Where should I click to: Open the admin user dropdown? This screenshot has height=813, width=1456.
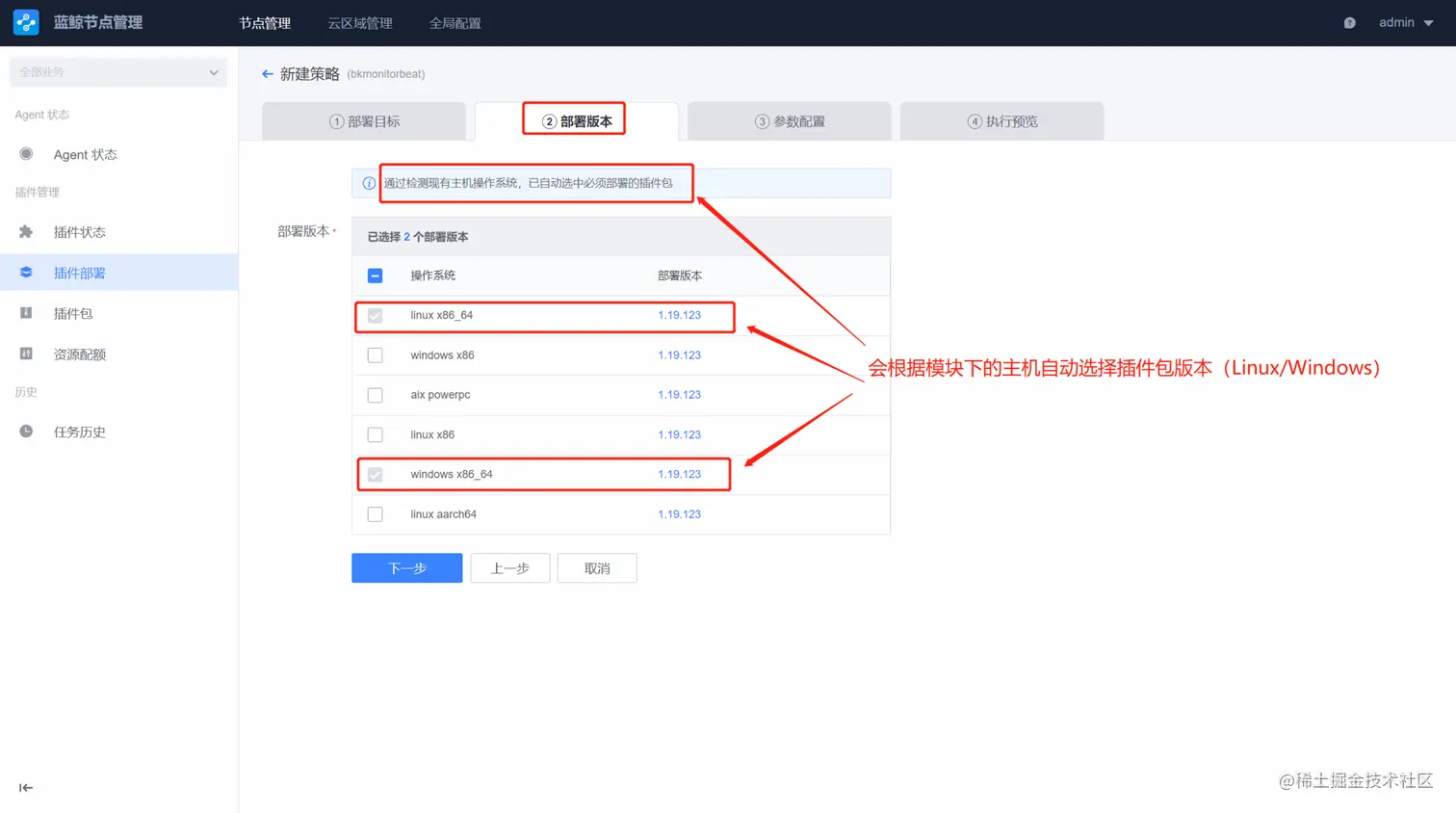[1406, 22]
